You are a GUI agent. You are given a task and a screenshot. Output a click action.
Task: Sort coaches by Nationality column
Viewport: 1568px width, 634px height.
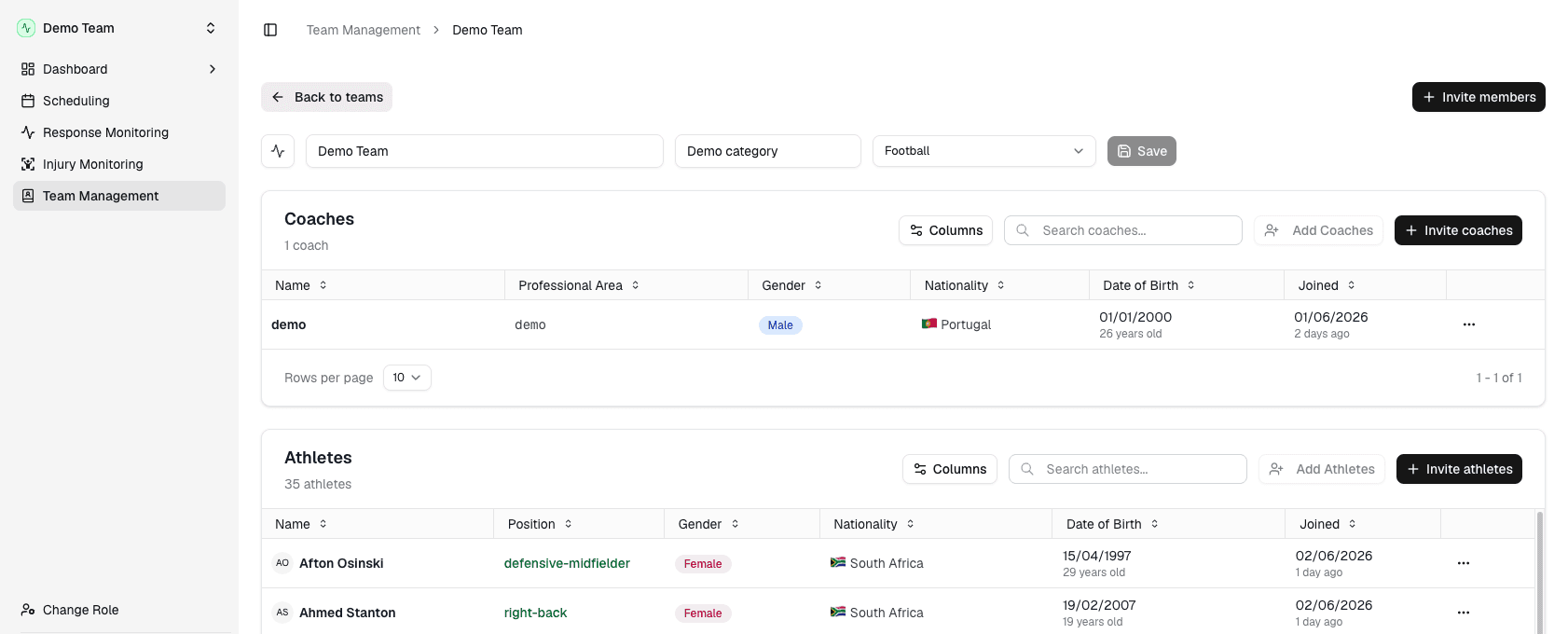(x=965, y=285)
